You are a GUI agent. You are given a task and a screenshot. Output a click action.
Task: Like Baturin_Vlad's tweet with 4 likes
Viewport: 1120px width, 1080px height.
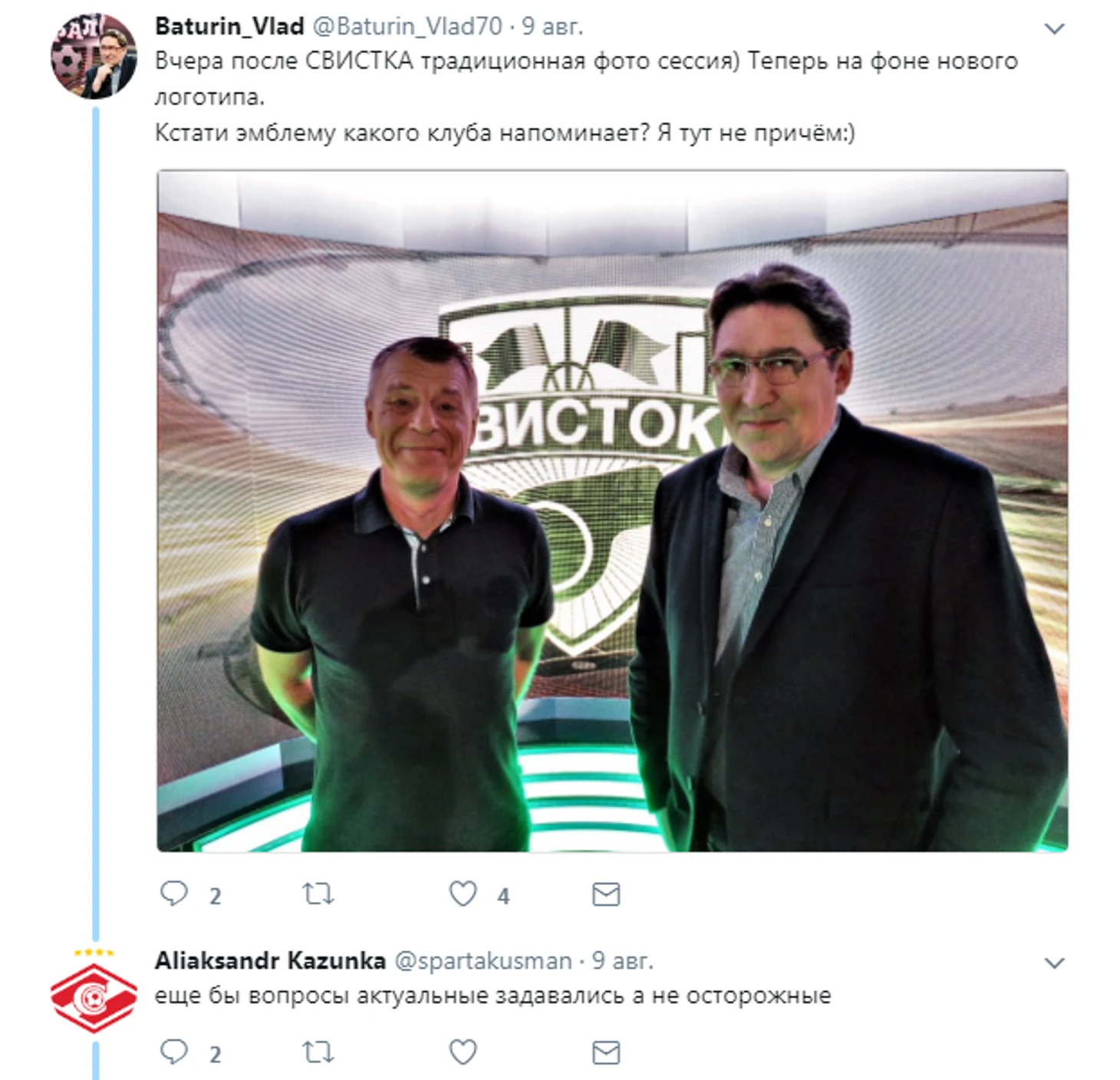[x=463, y=894]
